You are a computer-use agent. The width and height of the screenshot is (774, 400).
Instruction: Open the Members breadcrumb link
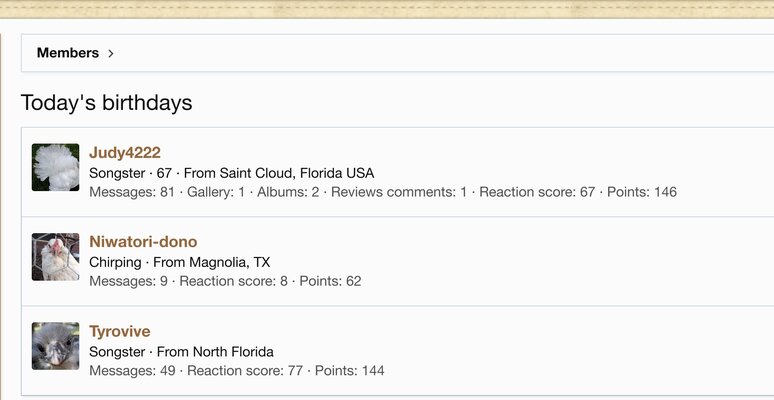pyautogui.click(x=68, y=53)
